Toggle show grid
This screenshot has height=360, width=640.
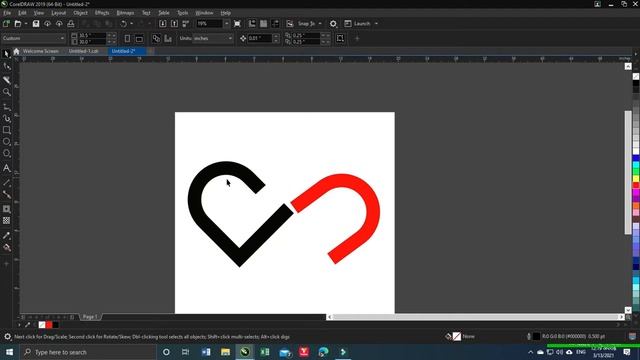264,24
